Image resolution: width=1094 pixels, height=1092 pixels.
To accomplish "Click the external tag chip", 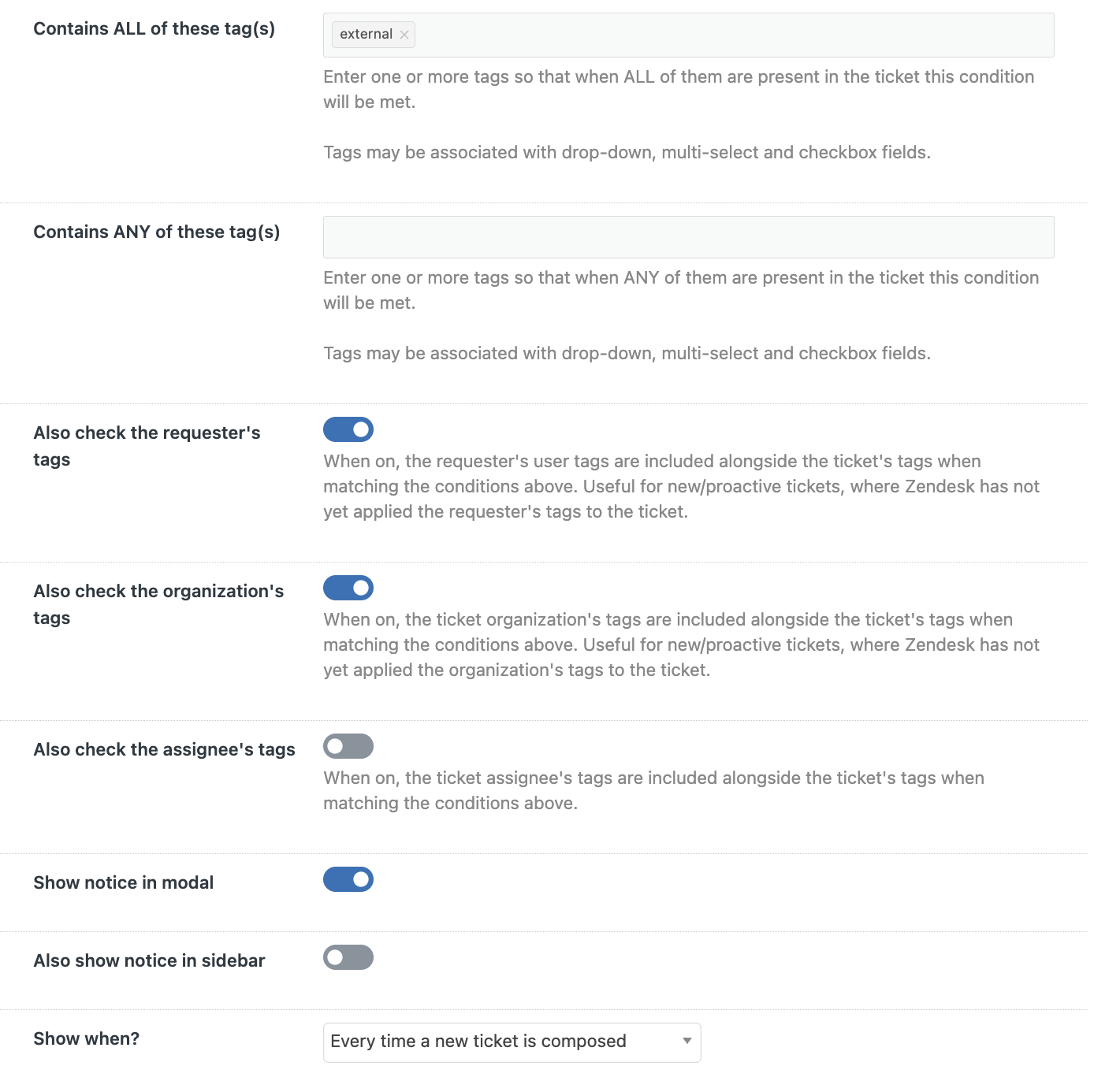I will coord(367,35).
